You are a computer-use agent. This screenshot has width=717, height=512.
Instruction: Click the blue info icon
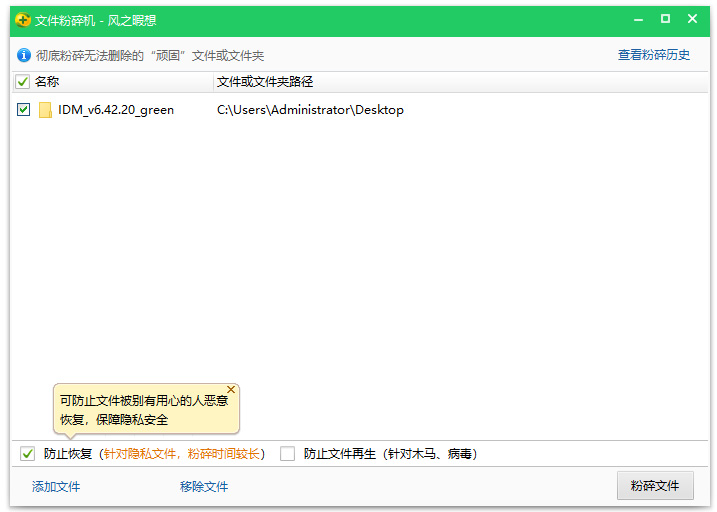[x=24, y=55]
